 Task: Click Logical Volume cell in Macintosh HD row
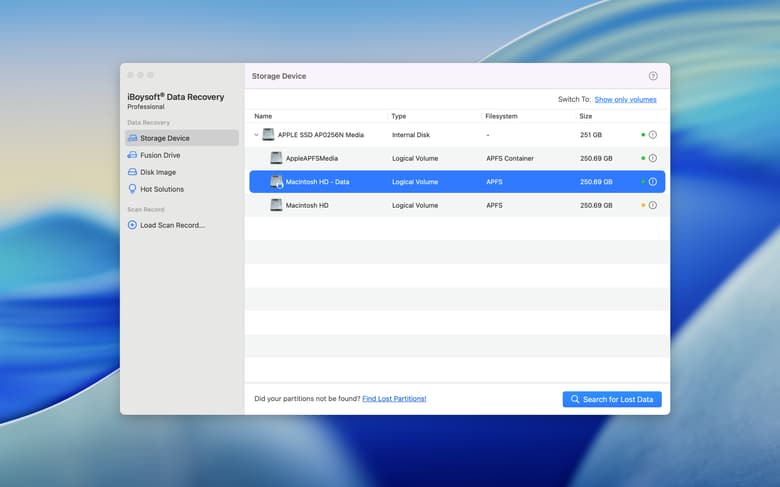pos(415,205)
